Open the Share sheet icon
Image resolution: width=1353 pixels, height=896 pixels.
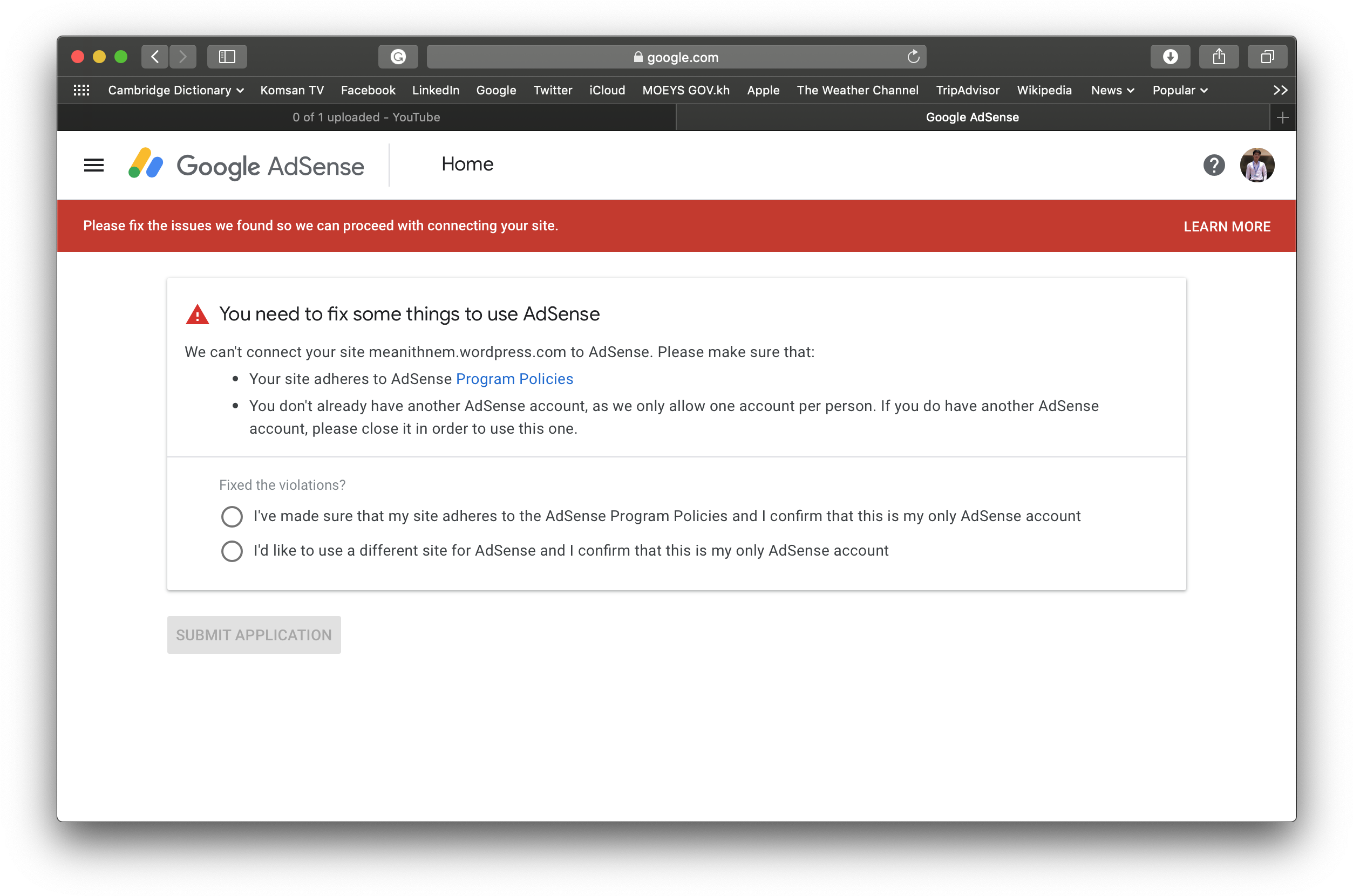pos(1219,57)
